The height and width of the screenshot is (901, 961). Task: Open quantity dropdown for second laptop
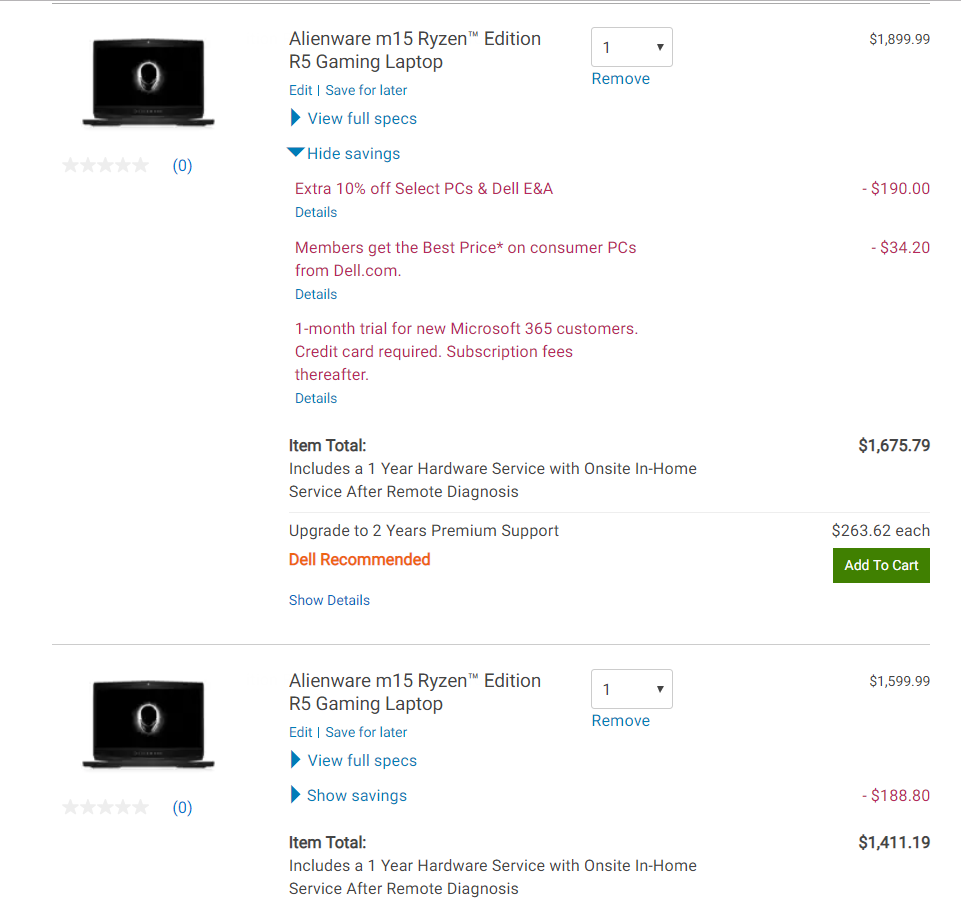(631, 689)
